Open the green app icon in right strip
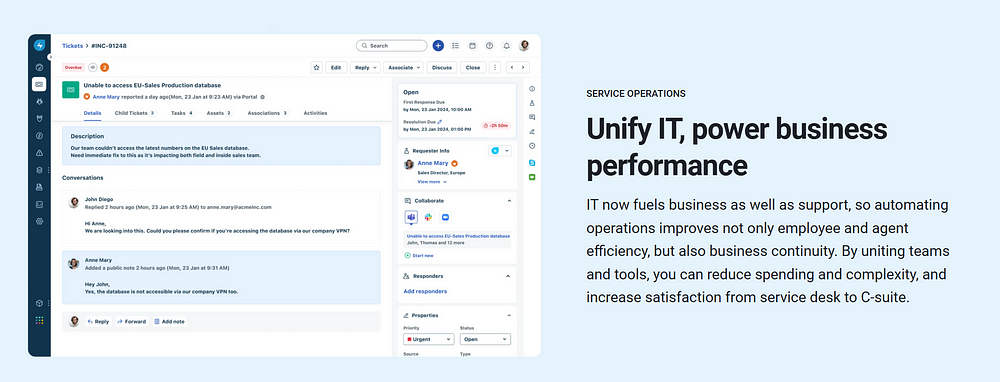 [x=532, y=177]
